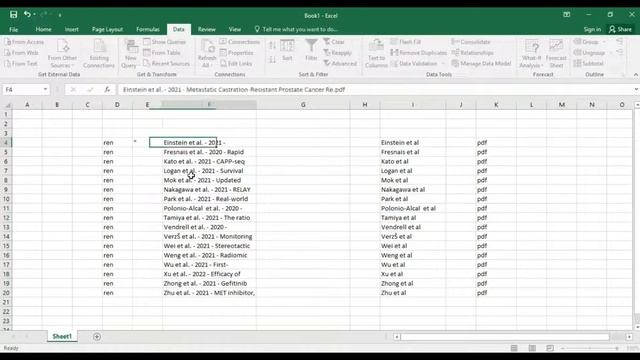Click the Properties ribbon button

pos(237,53)
